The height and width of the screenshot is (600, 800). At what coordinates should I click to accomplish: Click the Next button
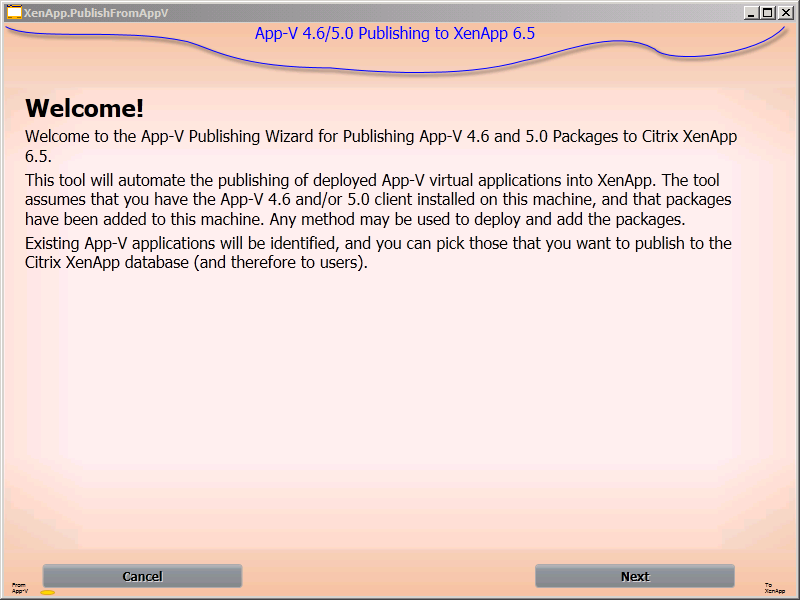pos(635,576)
